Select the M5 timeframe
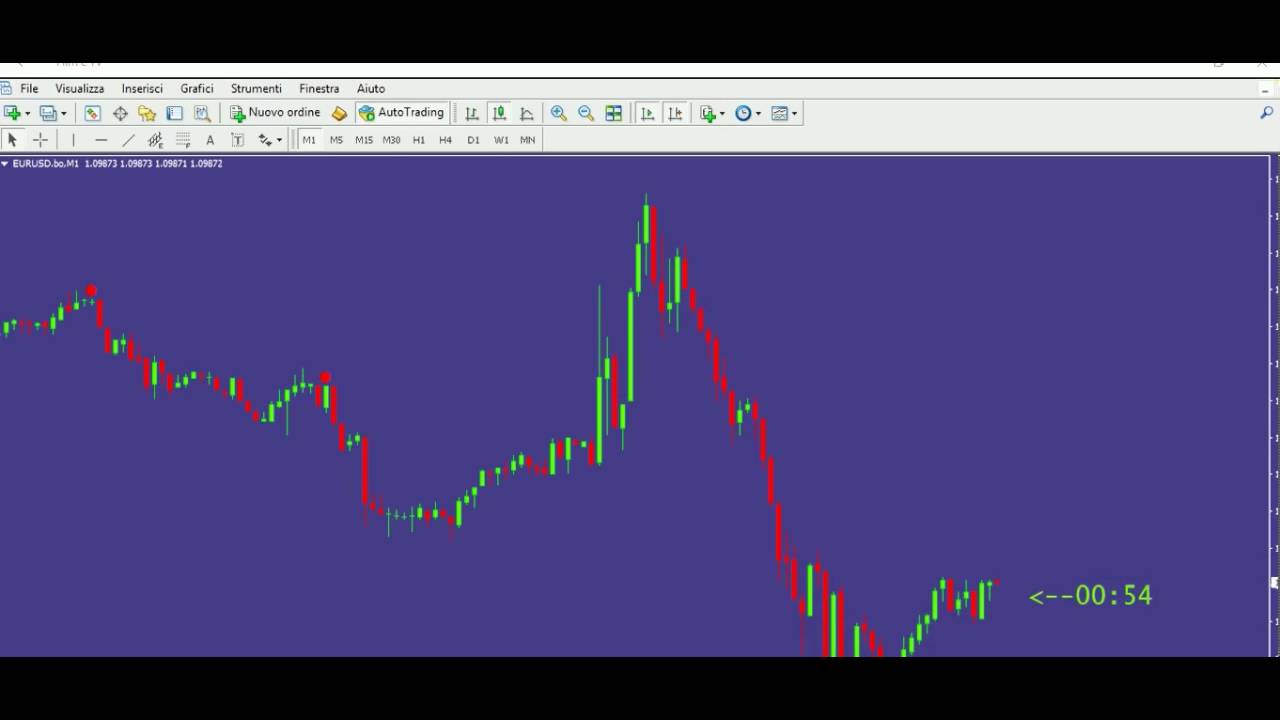Image resolution: width=1280 pixels, height=720 pixels. point(336,140)
